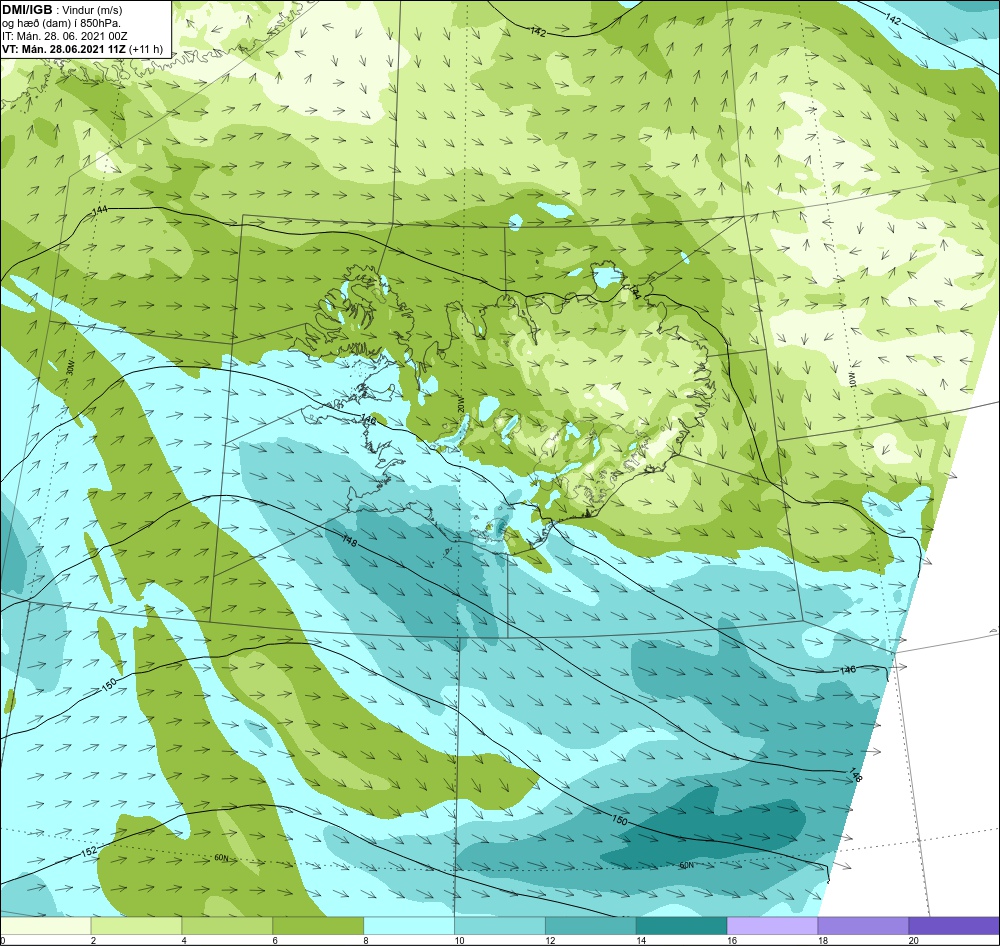Select the 144 contour label on the left side
Screen dimensions: 1000x946
click(99, 211)
